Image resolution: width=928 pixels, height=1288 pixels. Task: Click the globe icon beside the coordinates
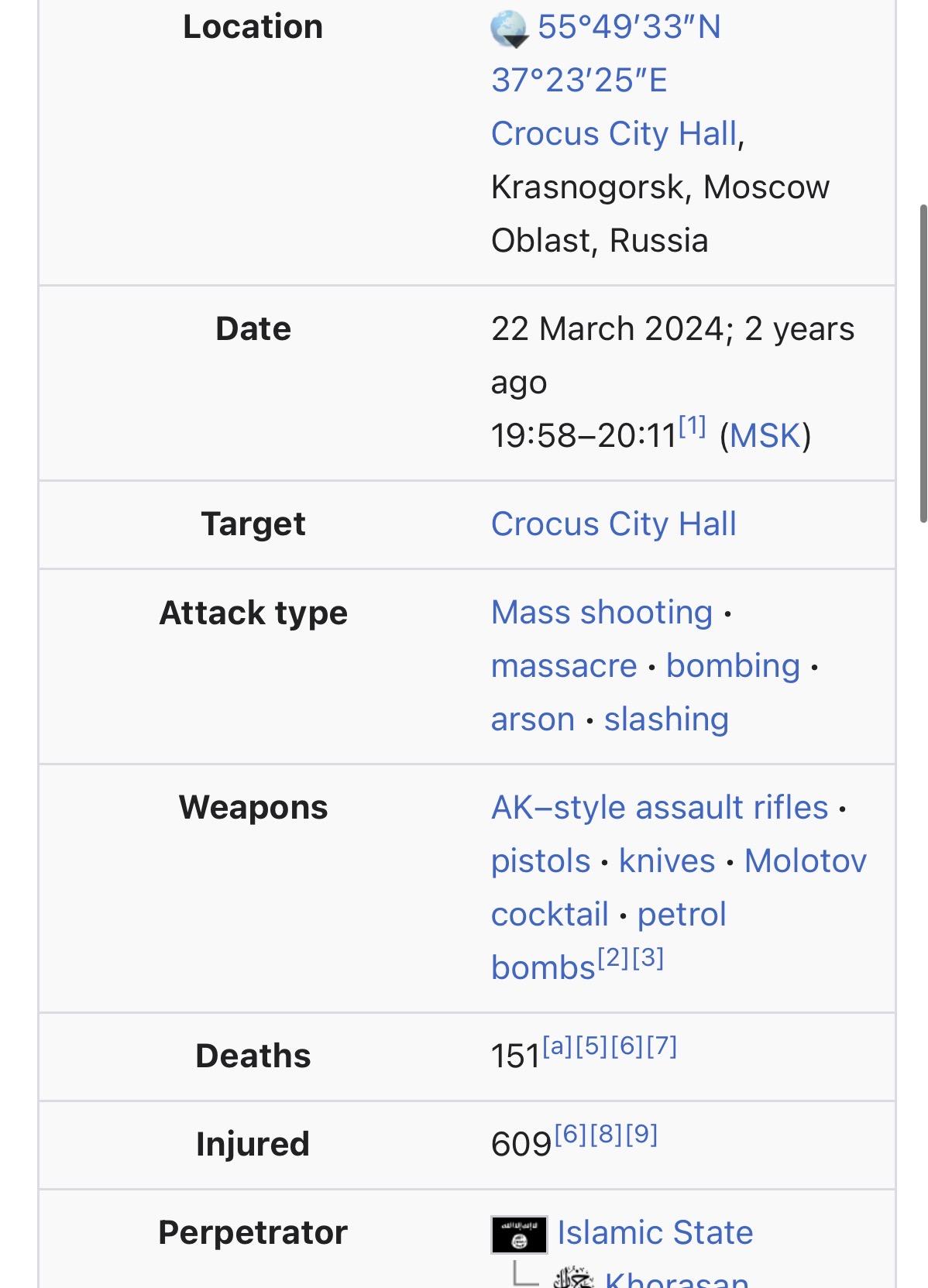pos(509,29)
